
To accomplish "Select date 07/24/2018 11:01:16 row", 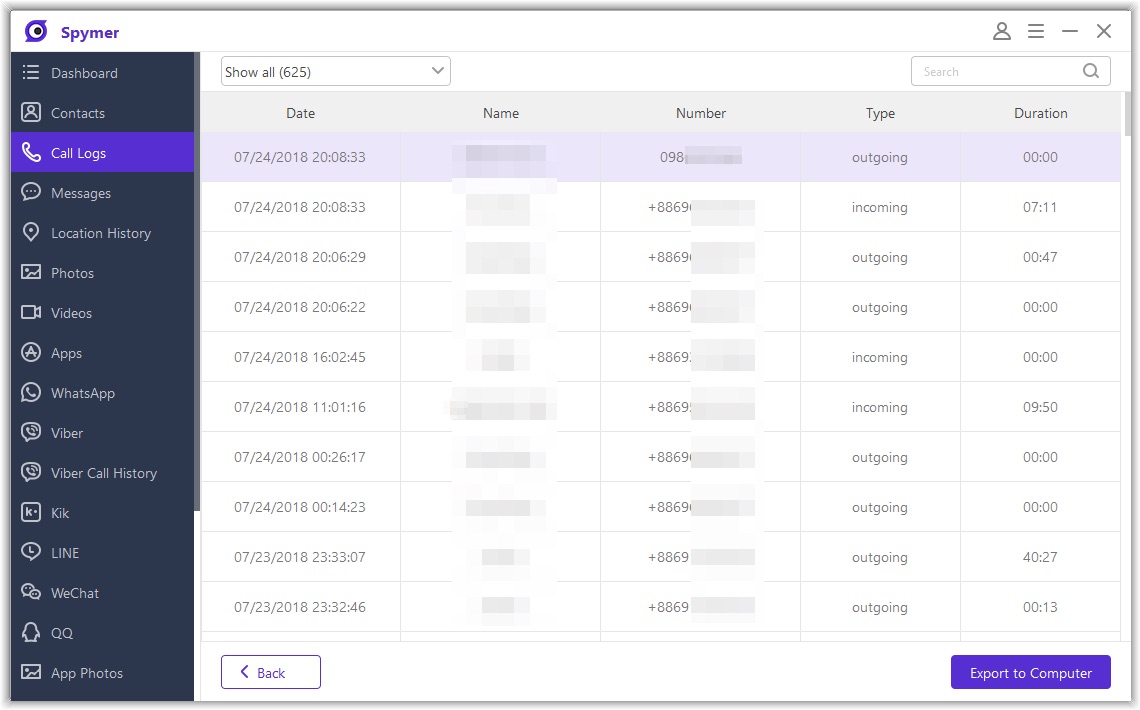I will point(660,407).
